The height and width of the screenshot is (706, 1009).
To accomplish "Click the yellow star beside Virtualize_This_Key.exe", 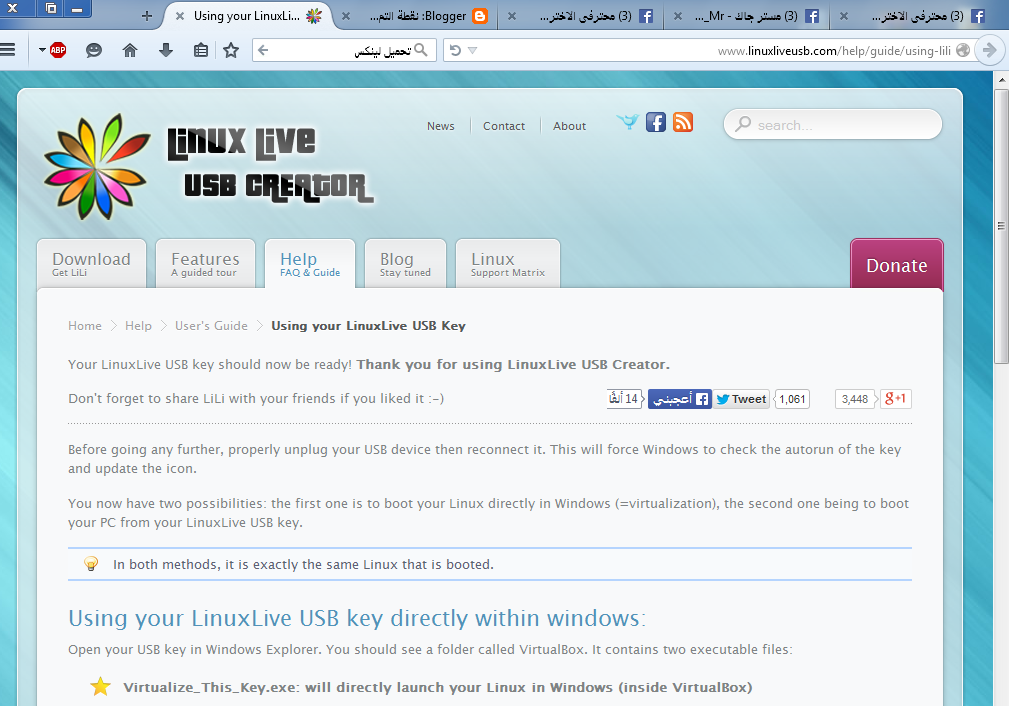I will coord(100,687).
